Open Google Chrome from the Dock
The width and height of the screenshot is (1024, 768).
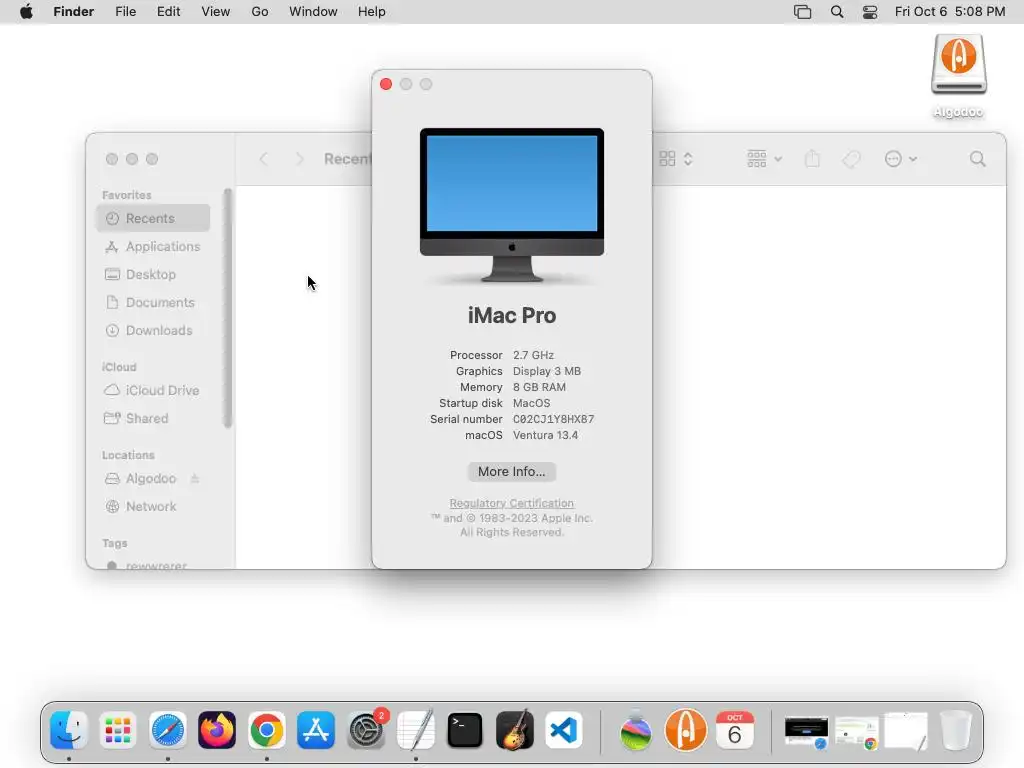tap(266, 730)
